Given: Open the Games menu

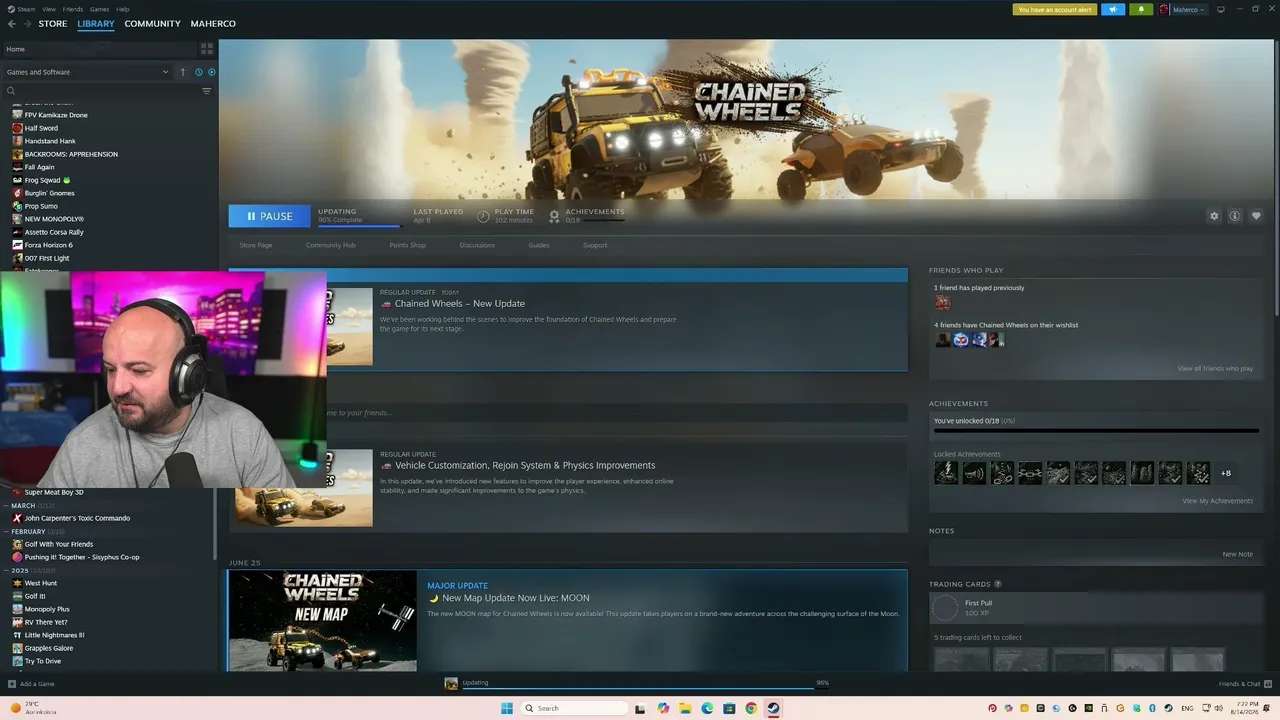Looking at the screenshot, I should click(100, 9).
